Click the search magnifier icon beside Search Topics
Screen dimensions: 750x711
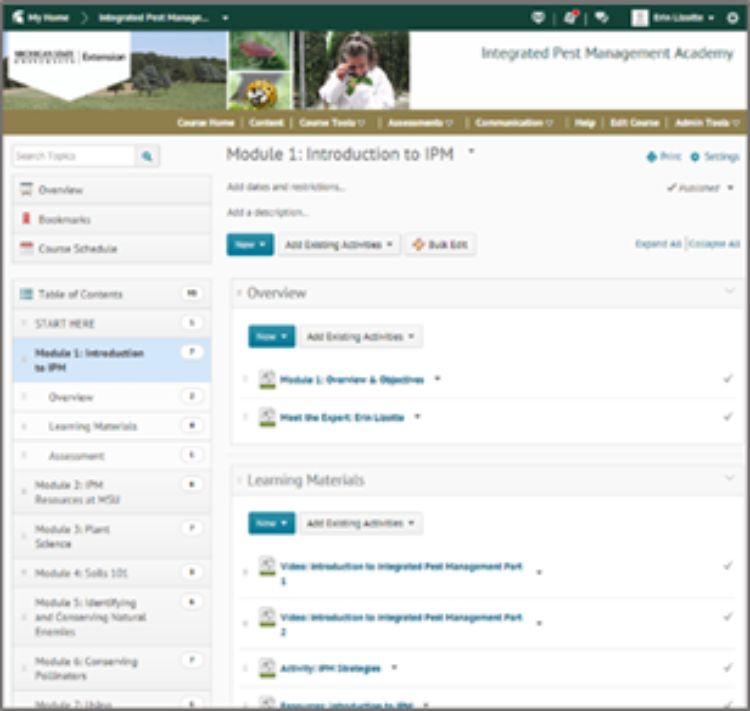coord(147,156)
